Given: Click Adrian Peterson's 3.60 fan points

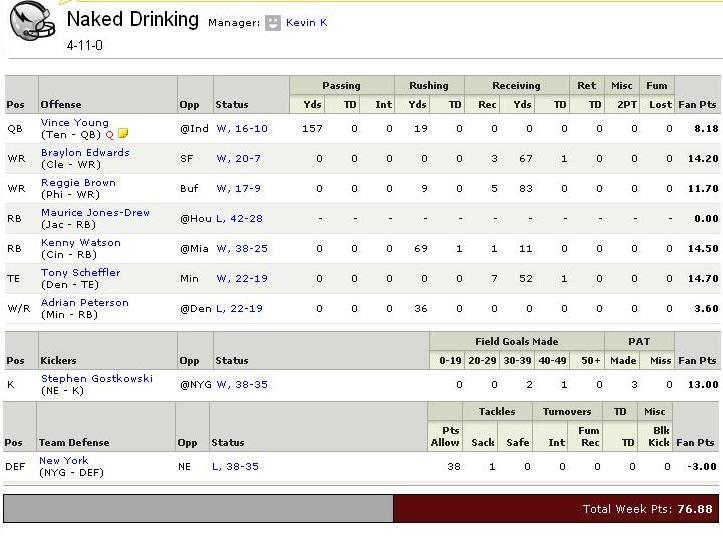Looking at the screenshot, I should (706, 308).
